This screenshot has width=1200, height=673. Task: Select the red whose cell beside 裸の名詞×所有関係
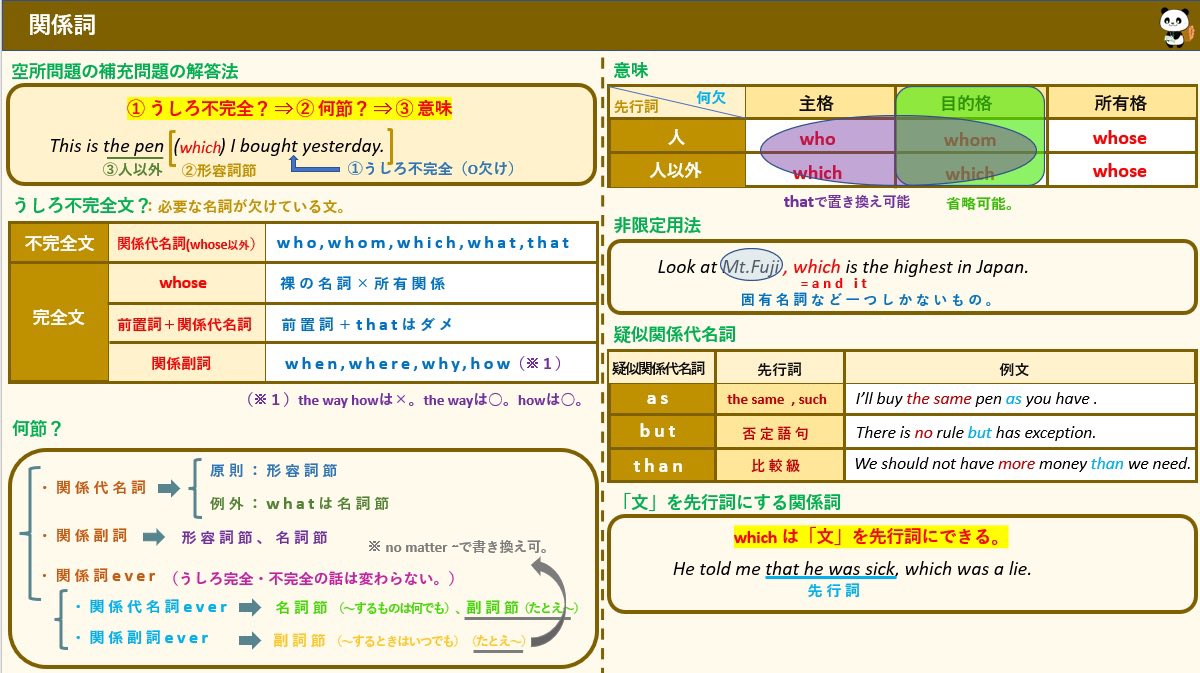tap(187, 283)
